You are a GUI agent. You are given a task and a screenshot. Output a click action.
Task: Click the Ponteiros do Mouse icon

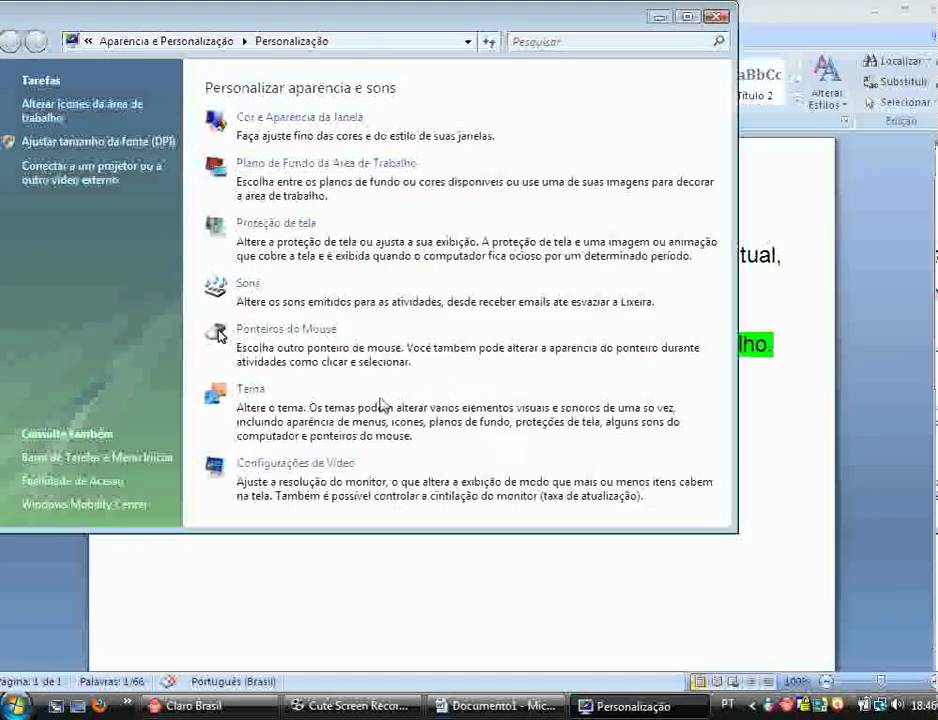[216, 332]
